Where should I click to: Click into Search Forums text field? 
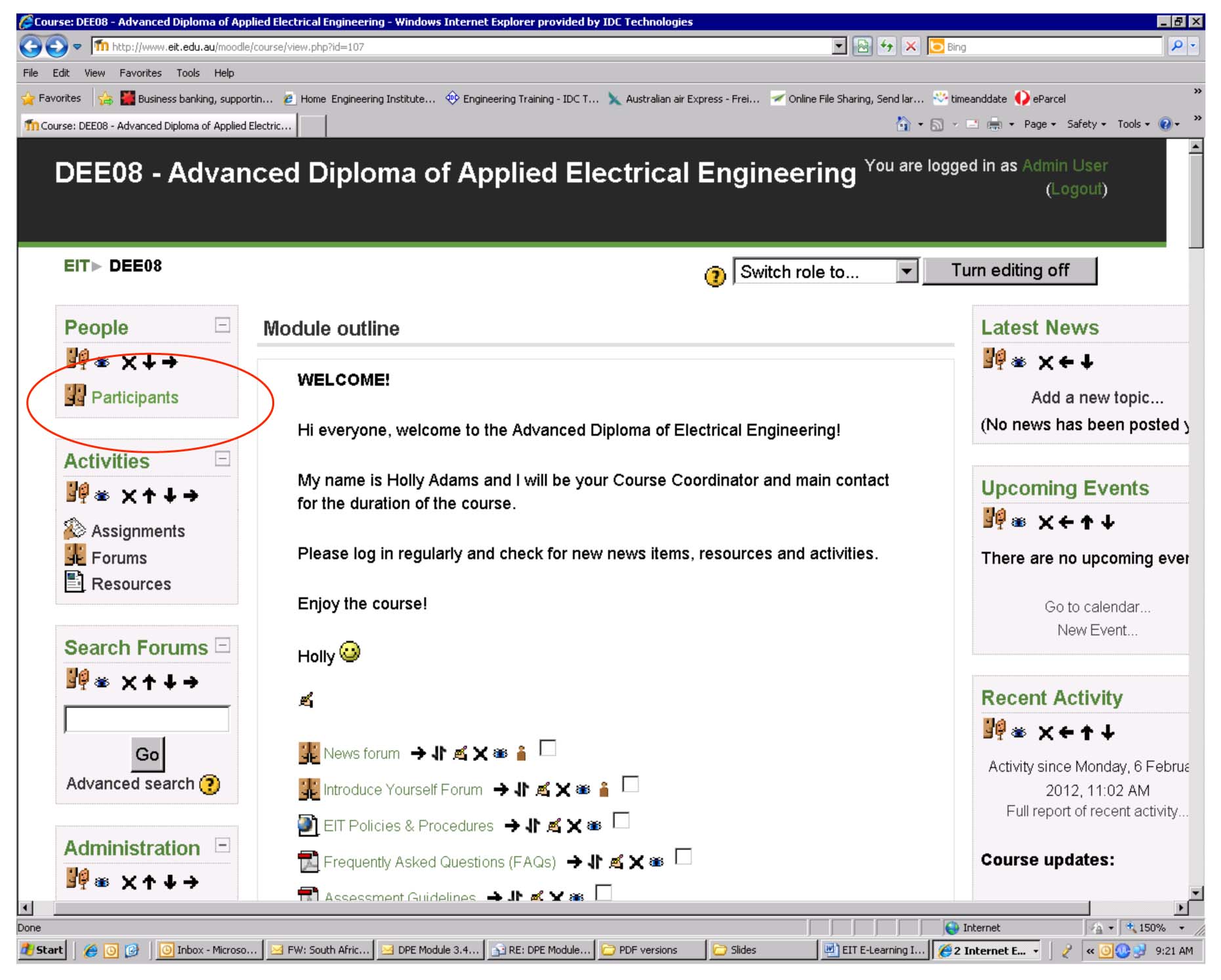tap(147, 719)
